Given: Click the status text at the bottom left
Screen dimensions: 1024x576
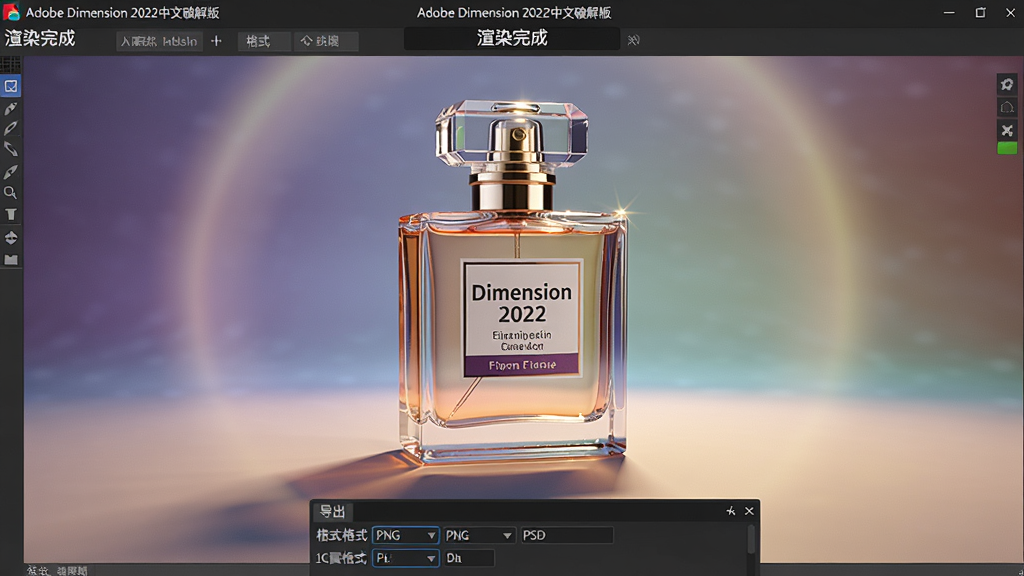Looking at the screenshot, I should (x=57, y=571).
